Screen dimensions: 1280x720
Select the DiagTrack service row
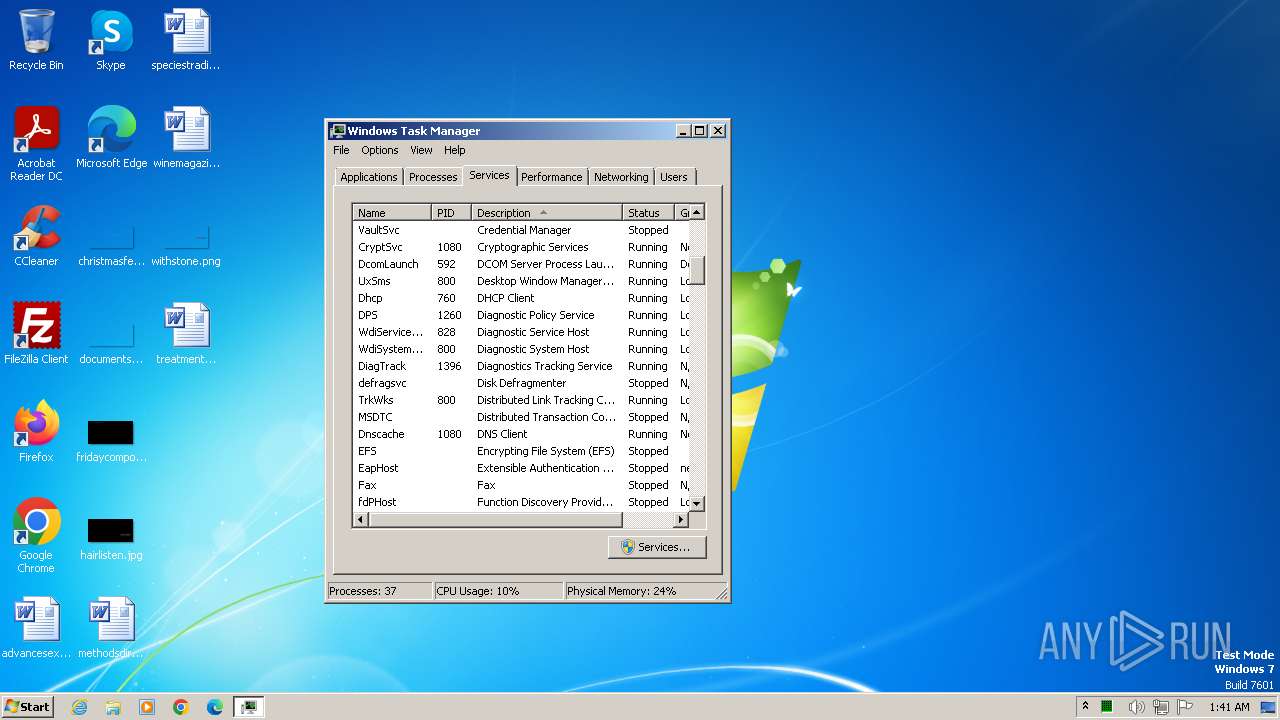click(x=521, y=366)
